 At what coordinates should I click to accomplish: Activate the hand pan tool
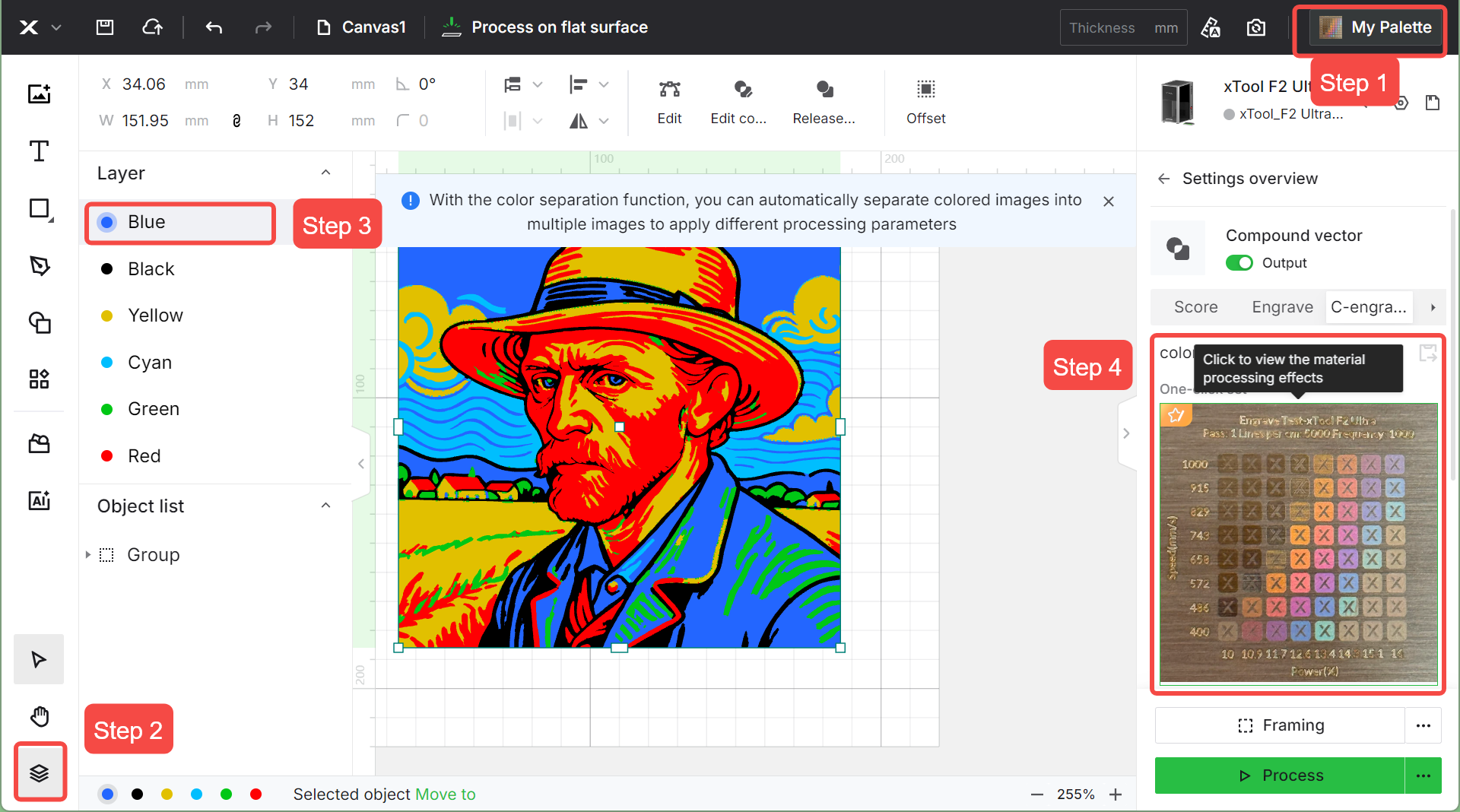coord(40,716)
